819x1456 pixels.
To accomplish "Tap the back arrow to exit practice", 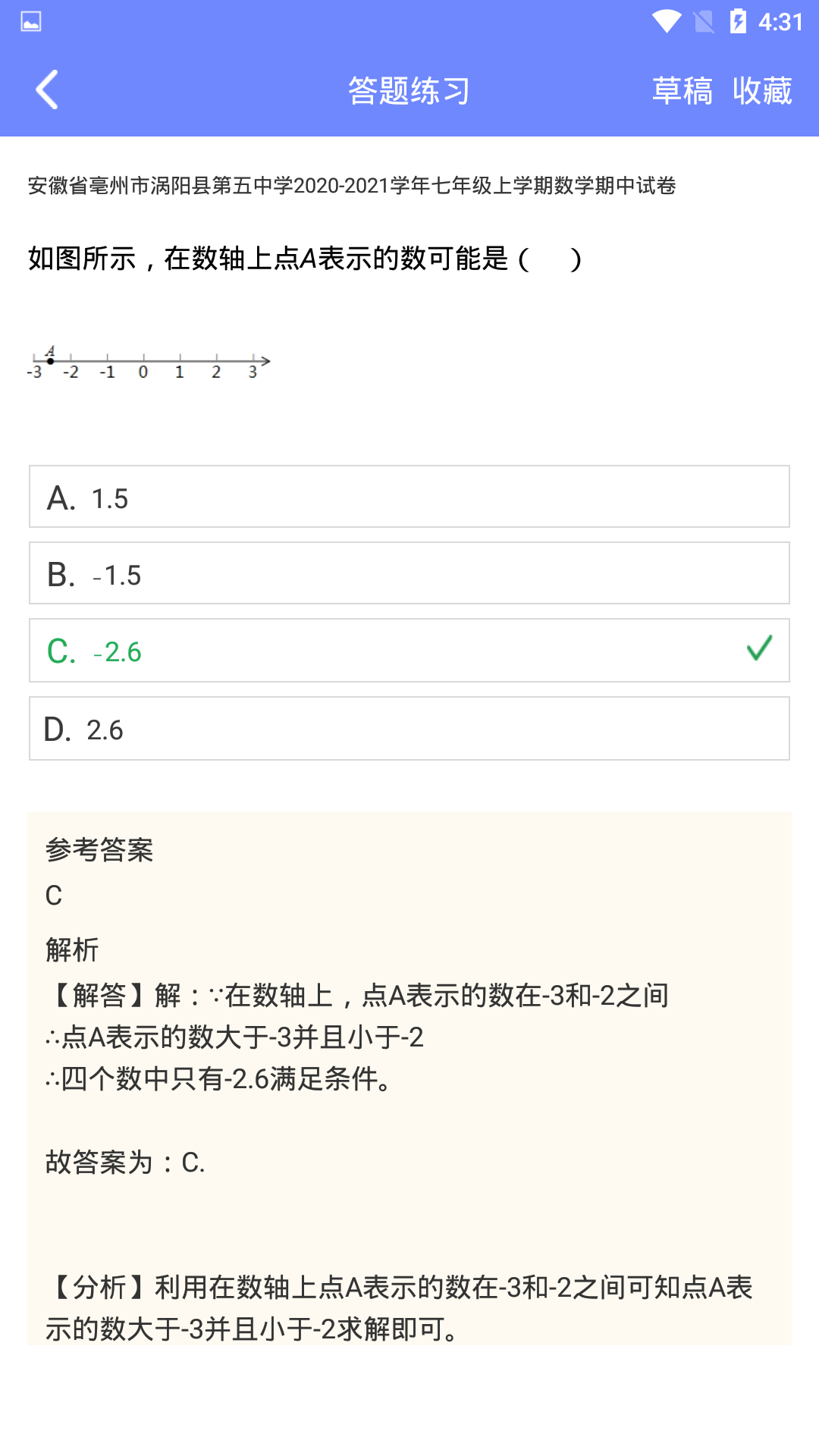I will pyautogui.click(x=47, y=89).
